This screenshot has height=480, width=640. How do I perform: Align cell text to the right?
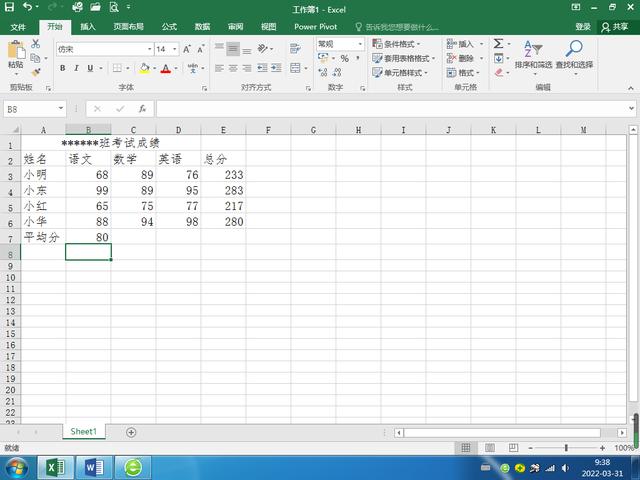point(247,68)
